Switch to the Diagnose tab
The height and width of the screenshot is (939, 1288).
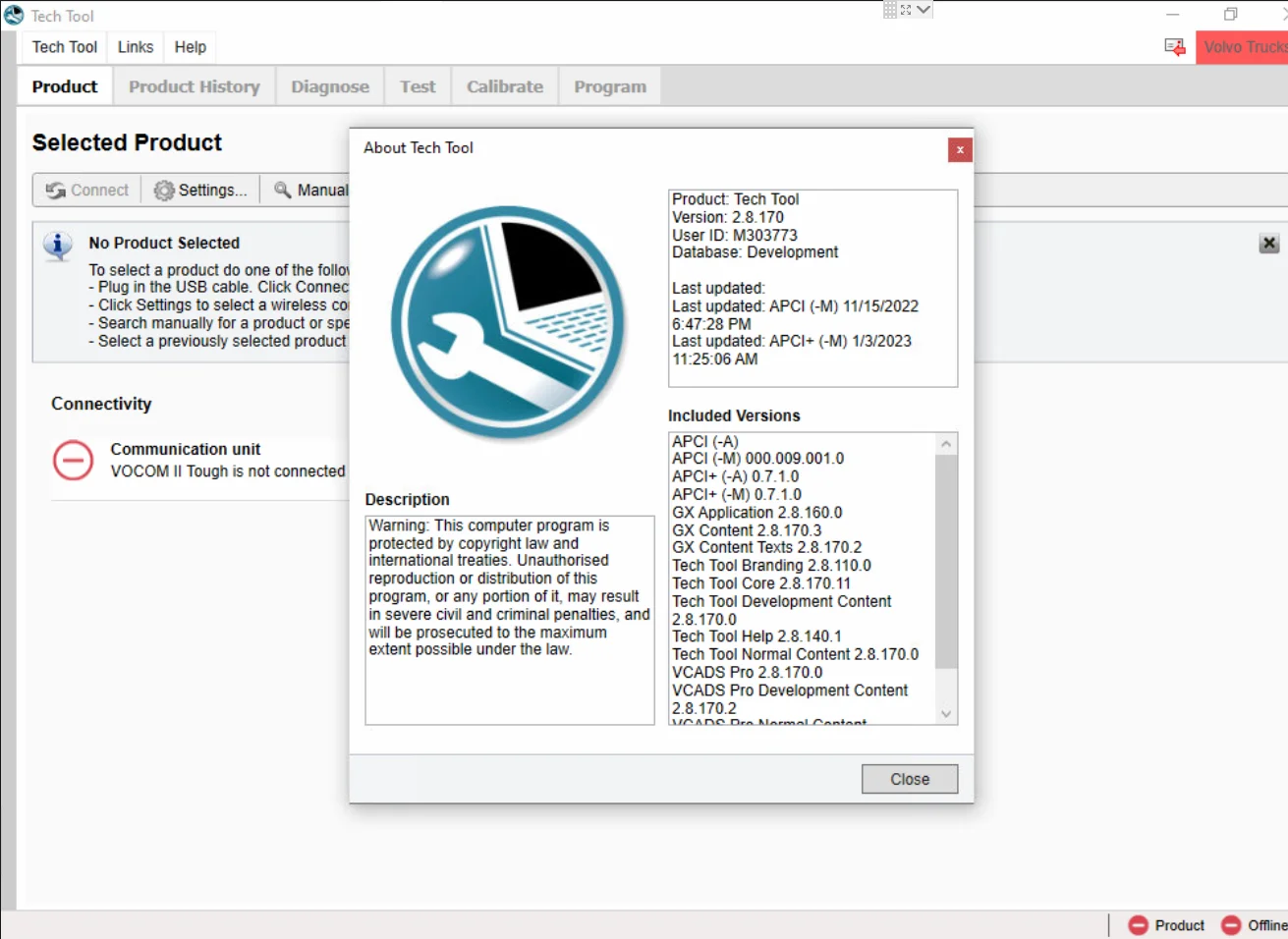[x=329, y=86]
